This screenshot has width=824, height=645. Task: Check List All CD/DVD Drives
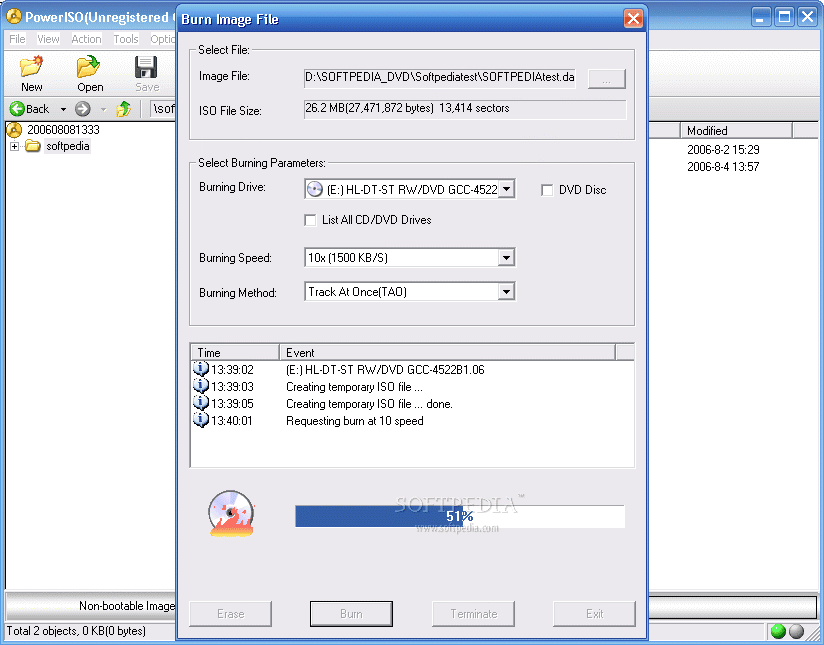310,220
